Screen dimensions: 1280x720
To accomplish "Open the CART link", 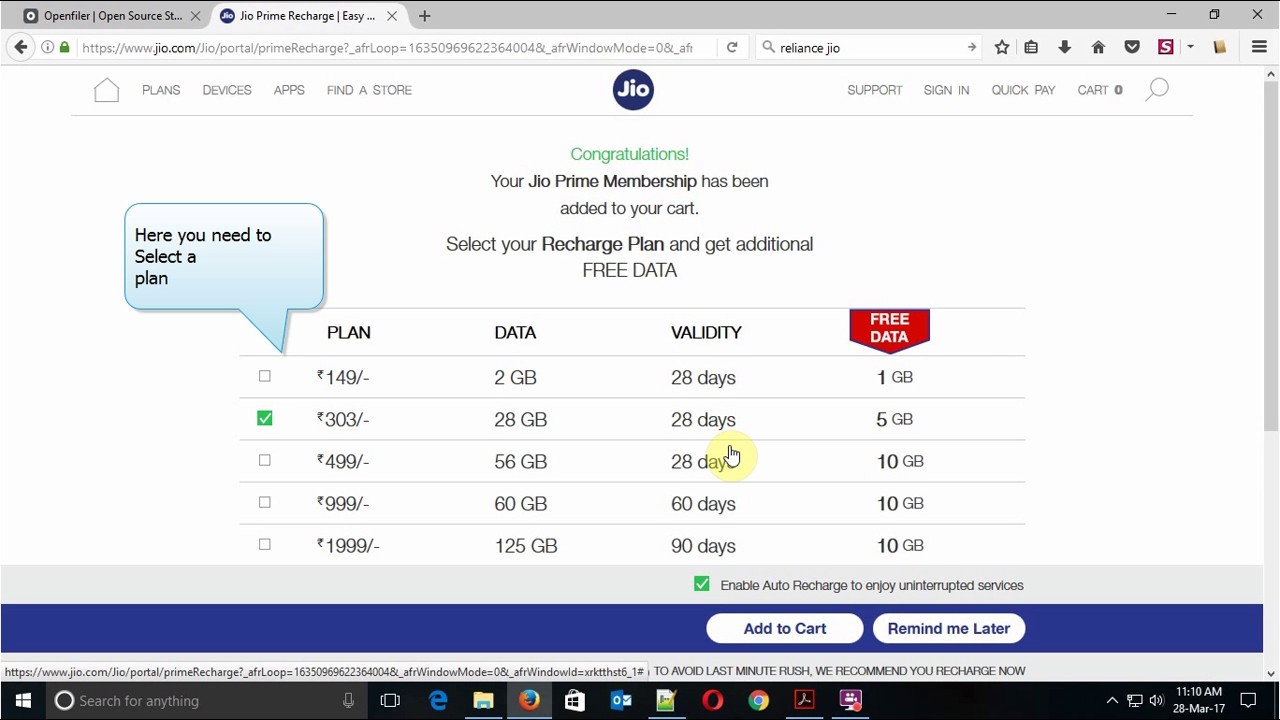I will click(1099, 90).
